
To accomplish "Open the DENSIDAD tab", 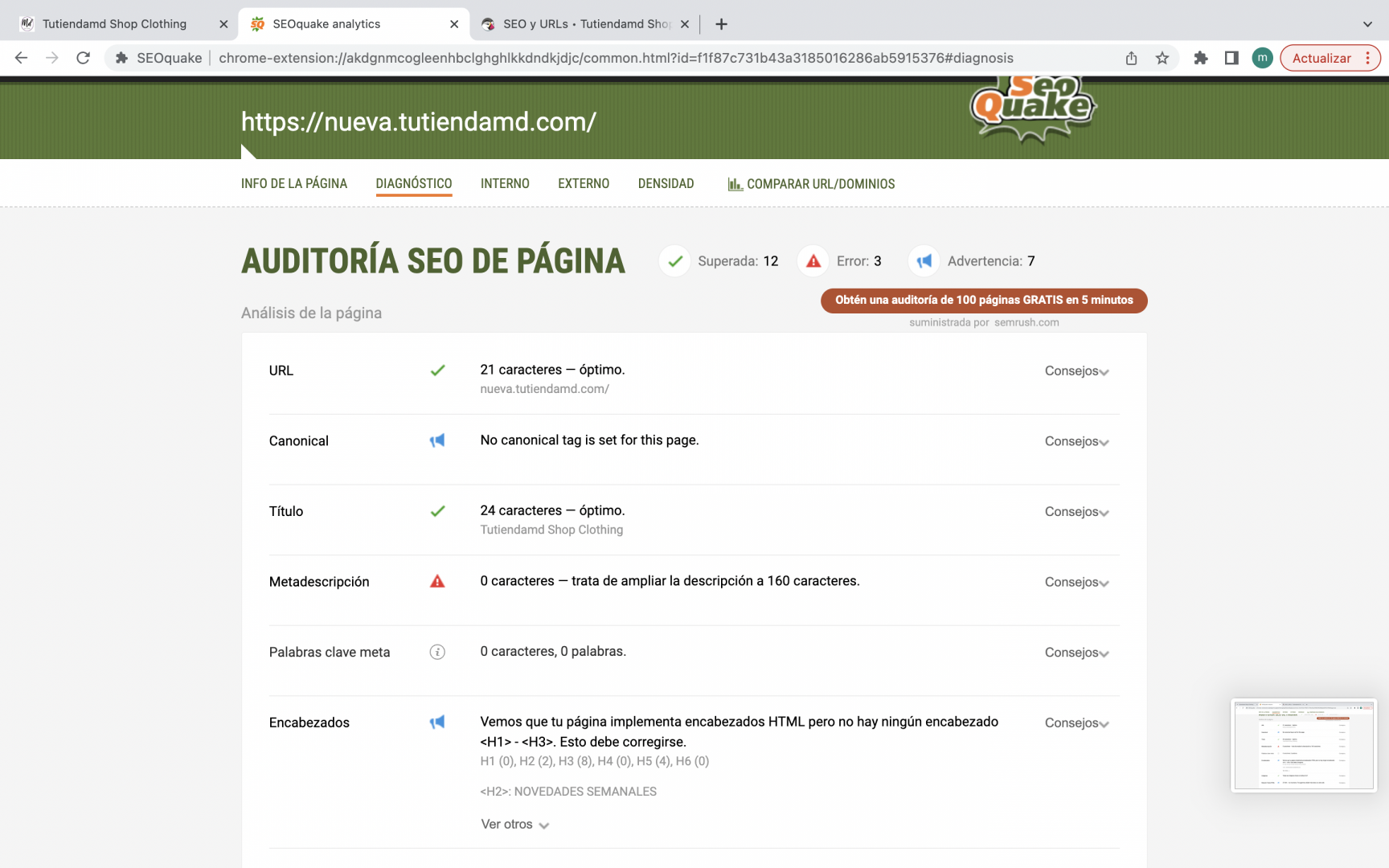I will click(666, 184).
